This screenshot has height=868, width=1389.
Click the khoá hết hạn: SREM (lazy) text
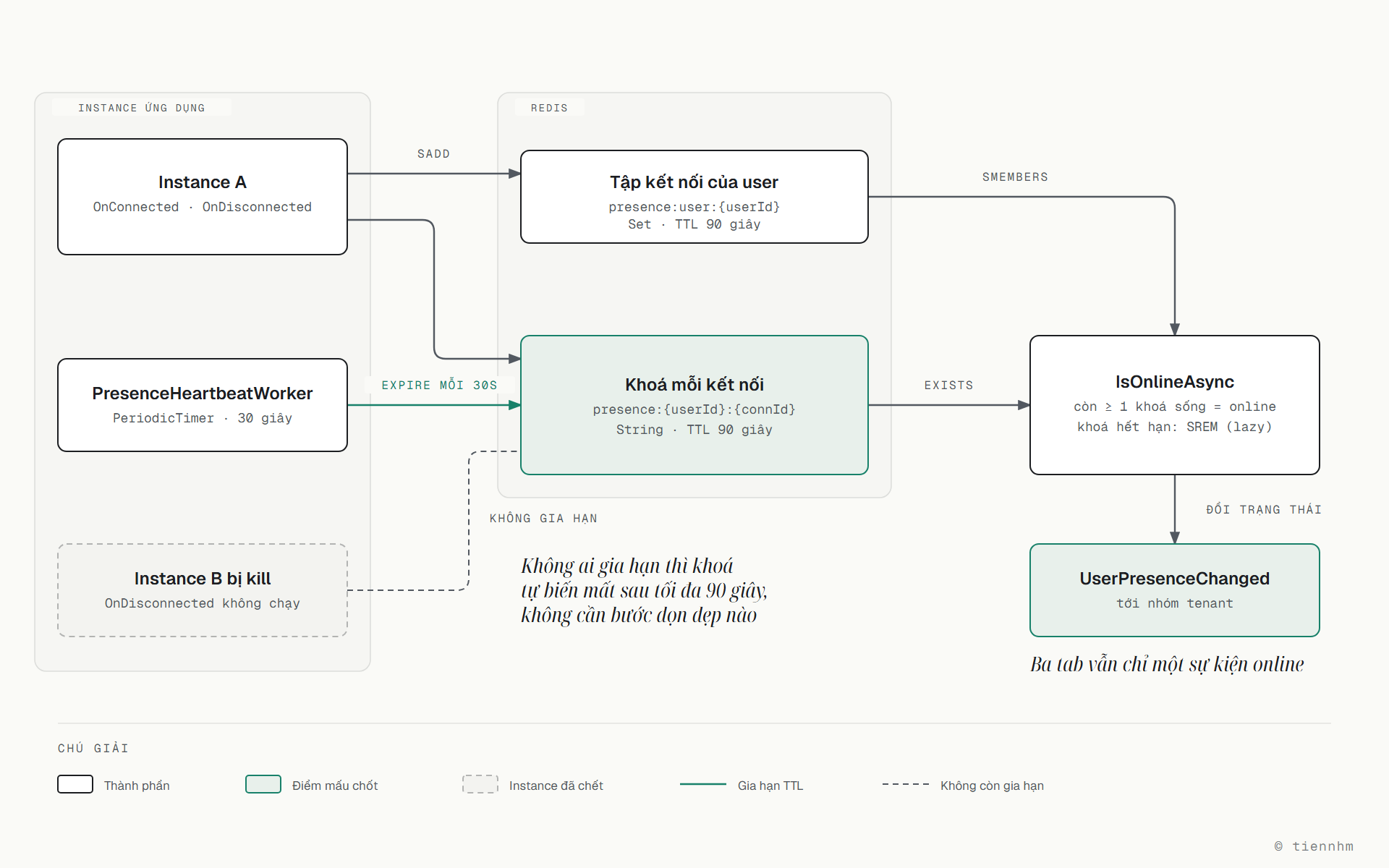(x=1175, y=427)
